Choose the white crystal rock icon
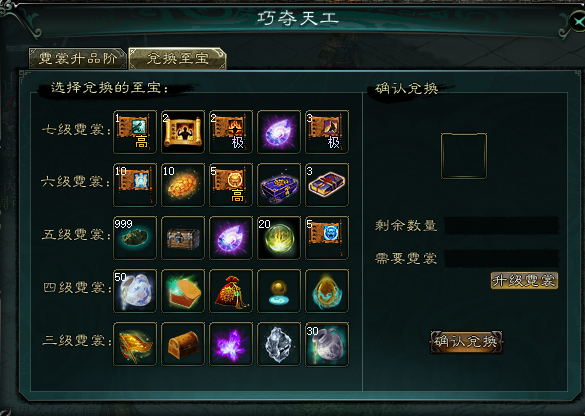Screen dimensions: 585x416 click(279, 344)
